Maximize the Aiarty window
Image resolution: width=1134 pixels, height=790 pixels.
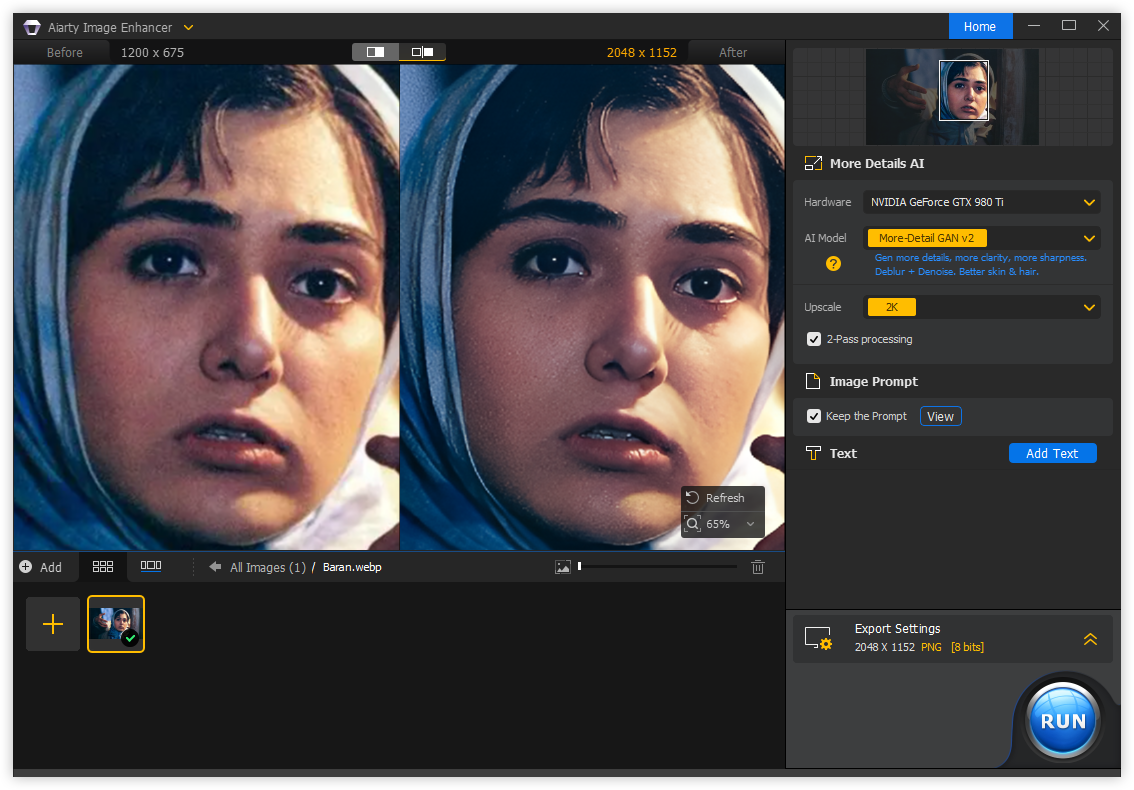coord(1069,26)
